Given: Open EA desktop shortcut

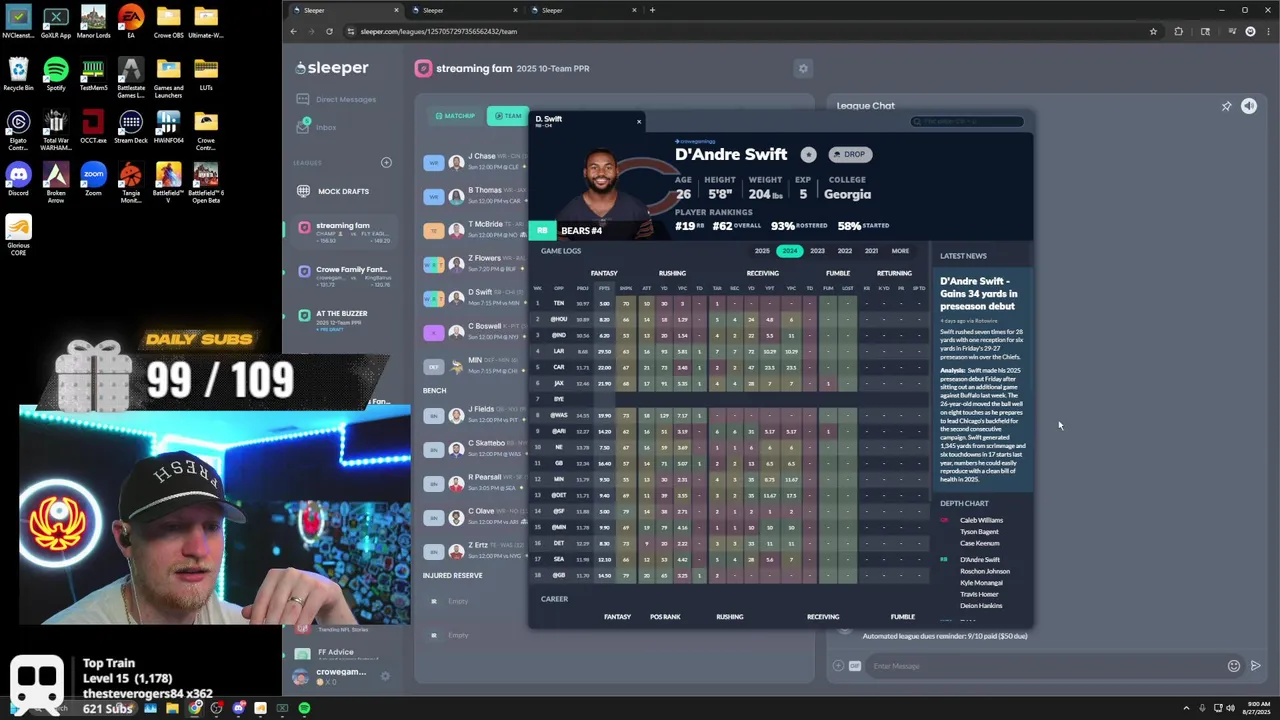Looking at the screenshot, I should tap(131, 22).
